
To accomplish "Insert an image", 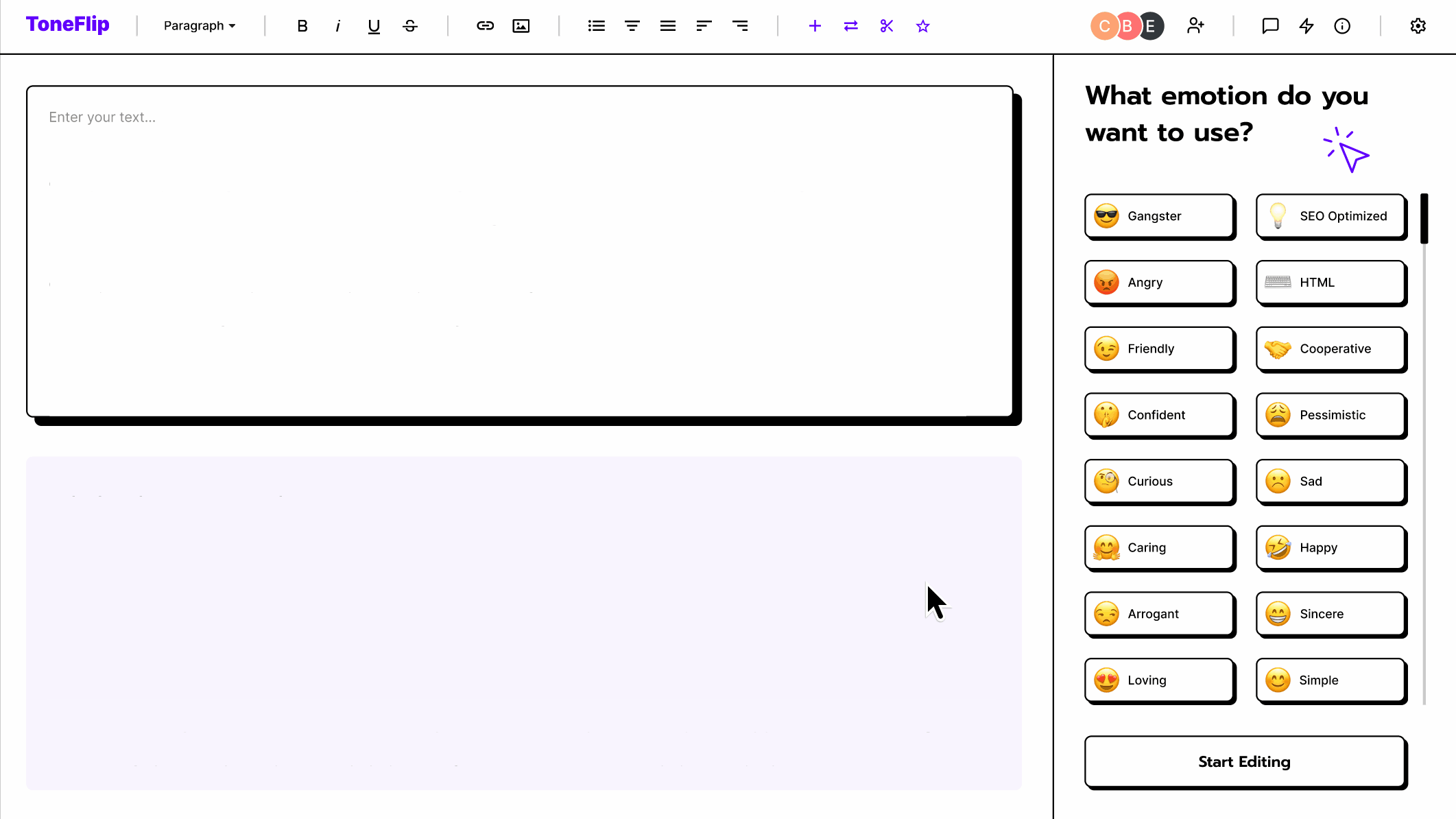I will pyautogui.click(x=521, y=26).
